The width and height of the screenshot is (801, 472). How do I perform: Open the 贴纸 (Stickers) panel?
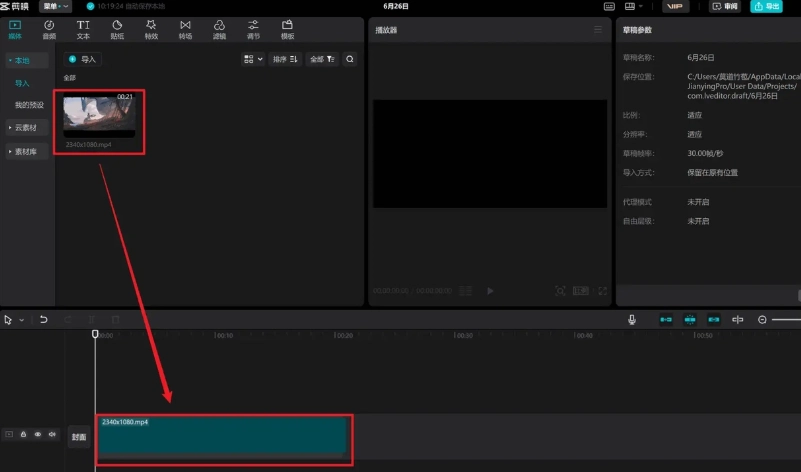[x=117, y=29]
